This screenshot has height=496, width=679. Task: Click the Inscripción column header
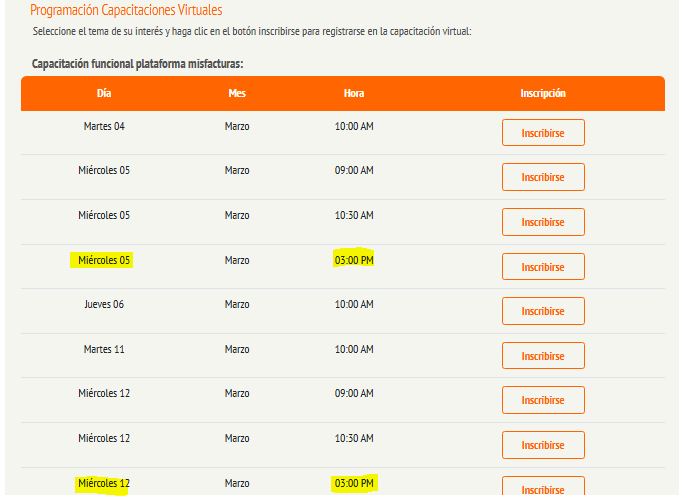point(543,93)
